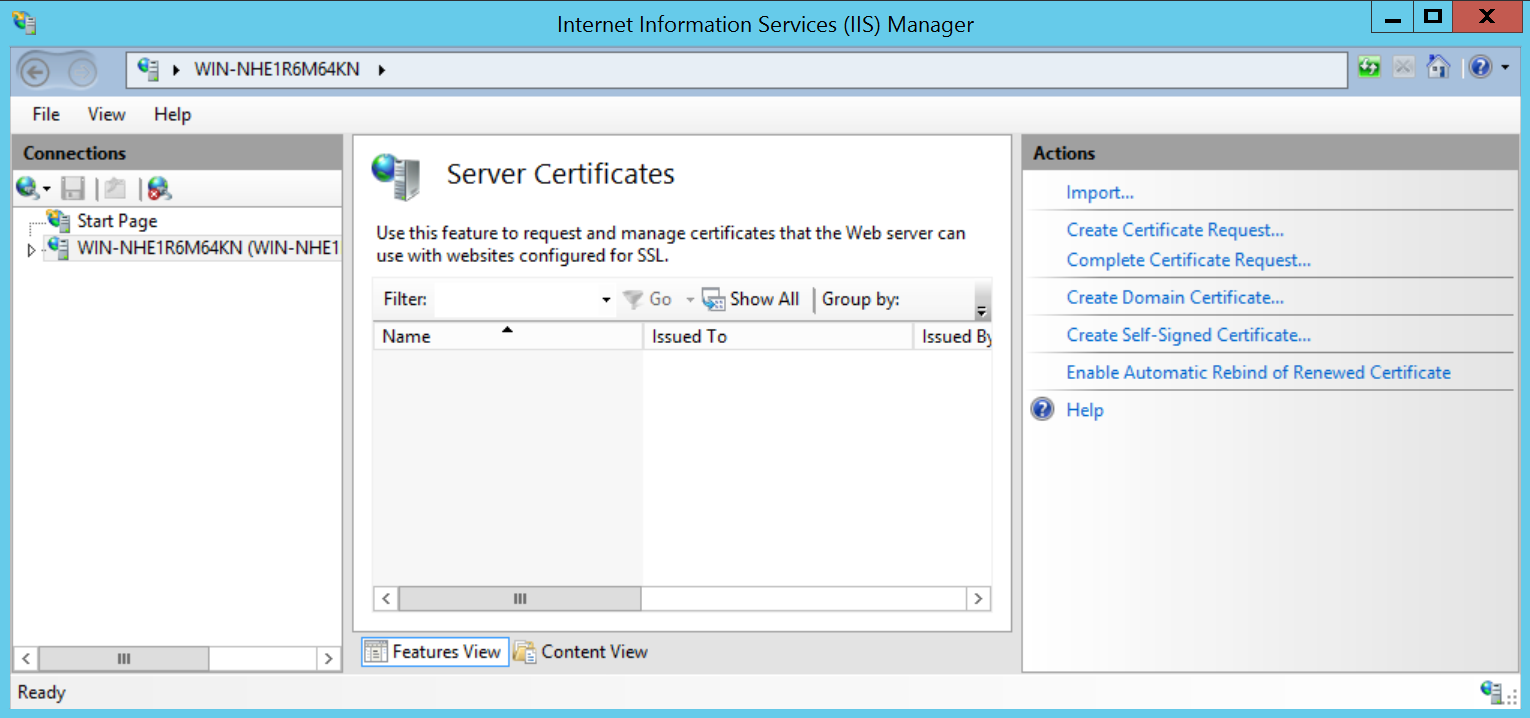This screenshot has height=718, width=1530.
Task: Click the Import... action link
Action: tap(1100, 193)
